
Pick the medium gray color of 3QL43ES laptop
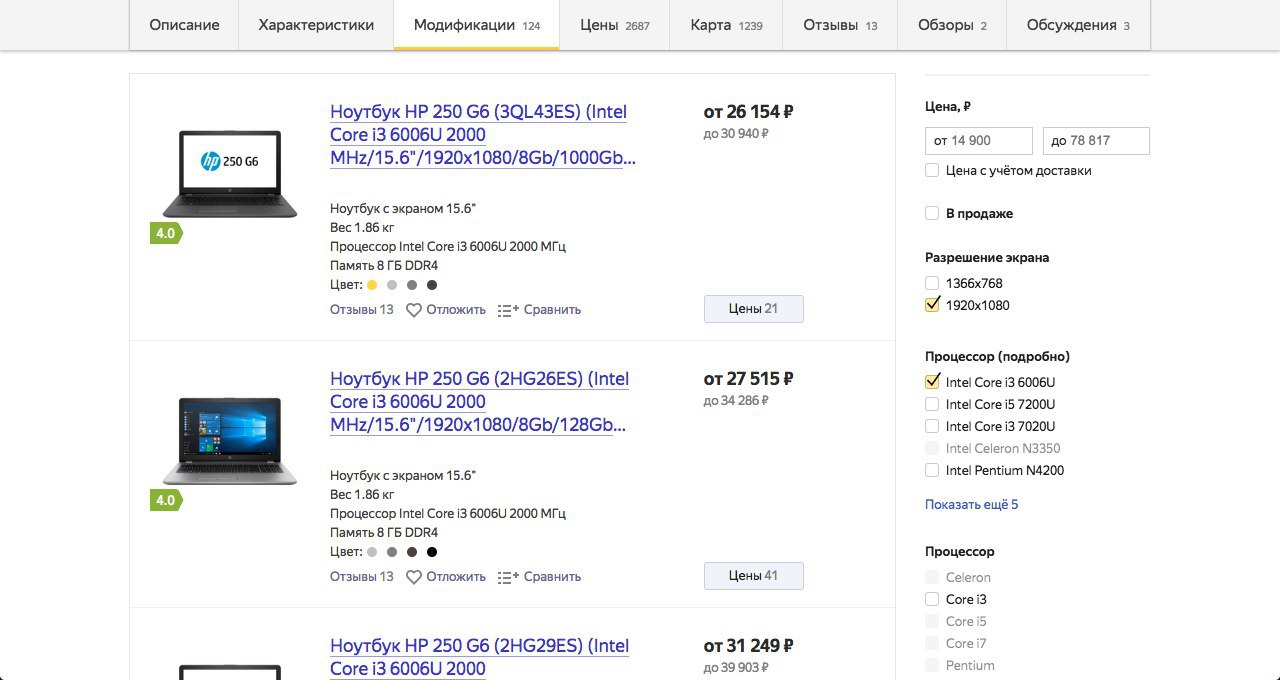[x=412, y=285]
